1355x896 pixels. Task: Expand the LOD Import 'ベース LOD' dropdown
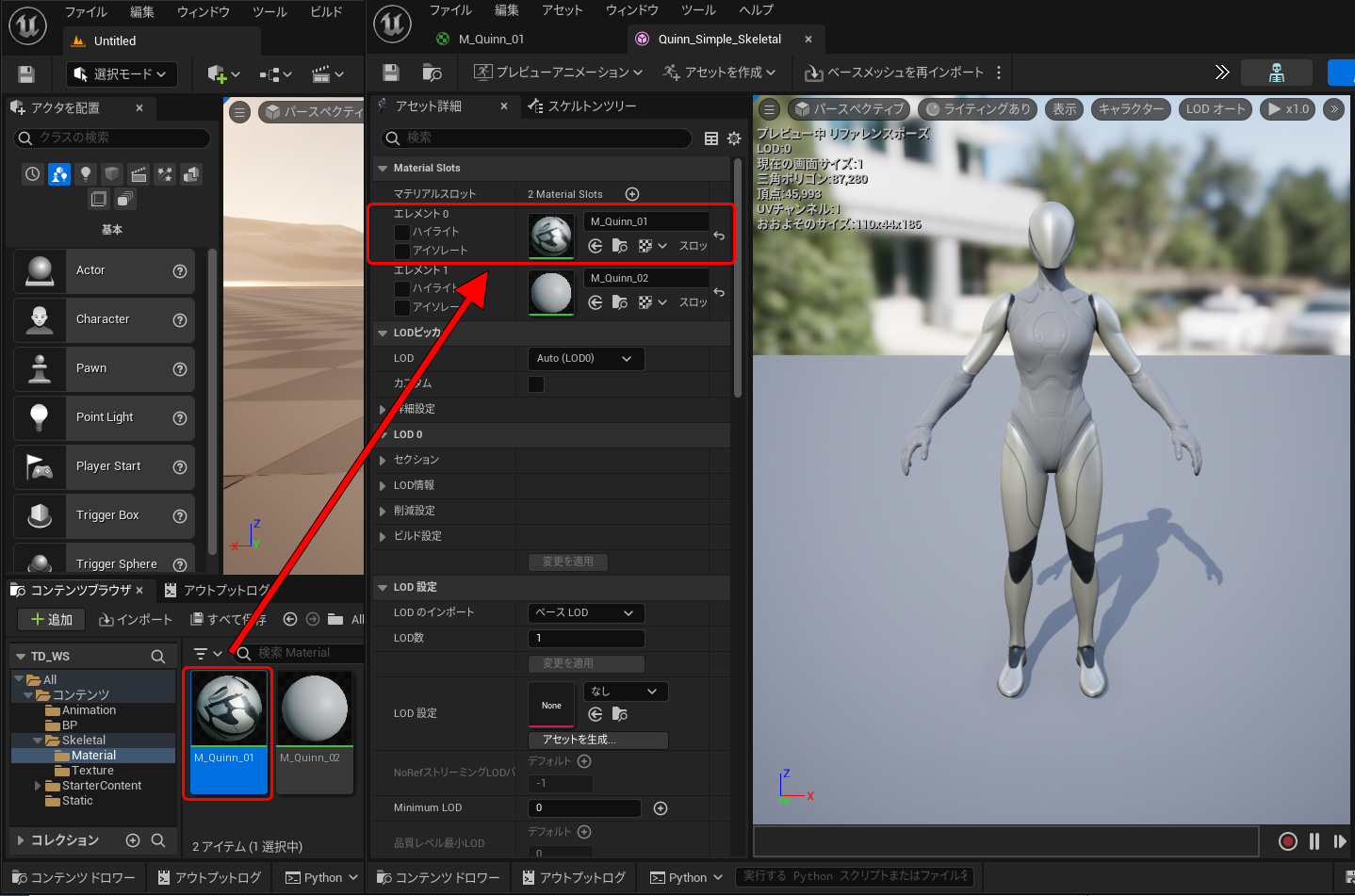coord(585,612)
